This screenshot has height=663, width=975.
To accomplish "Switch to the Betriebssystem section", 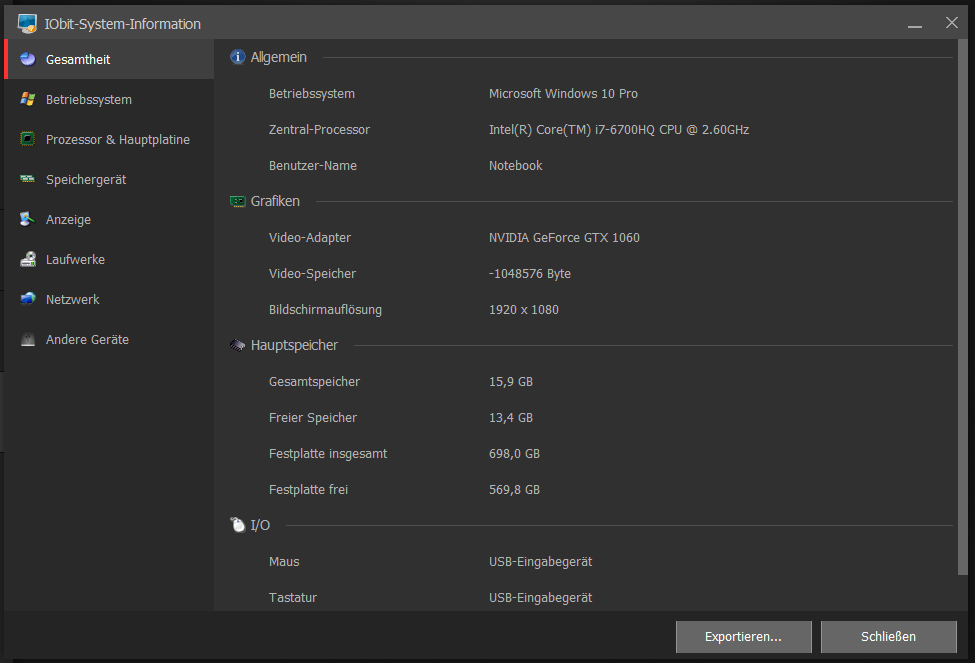I will point(109,99).
